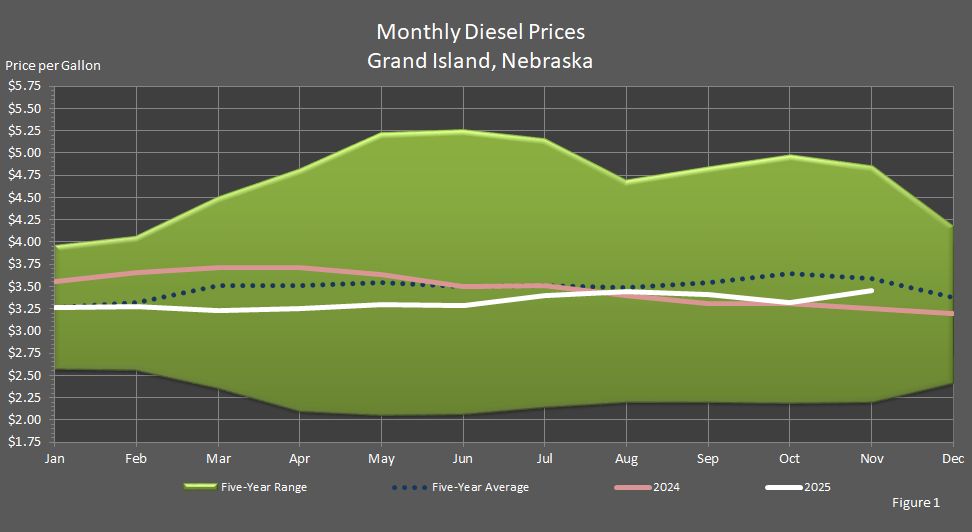Click the Jun label on the month axis
This screenshot has width=972, height=532.
(x=462, y=459)
